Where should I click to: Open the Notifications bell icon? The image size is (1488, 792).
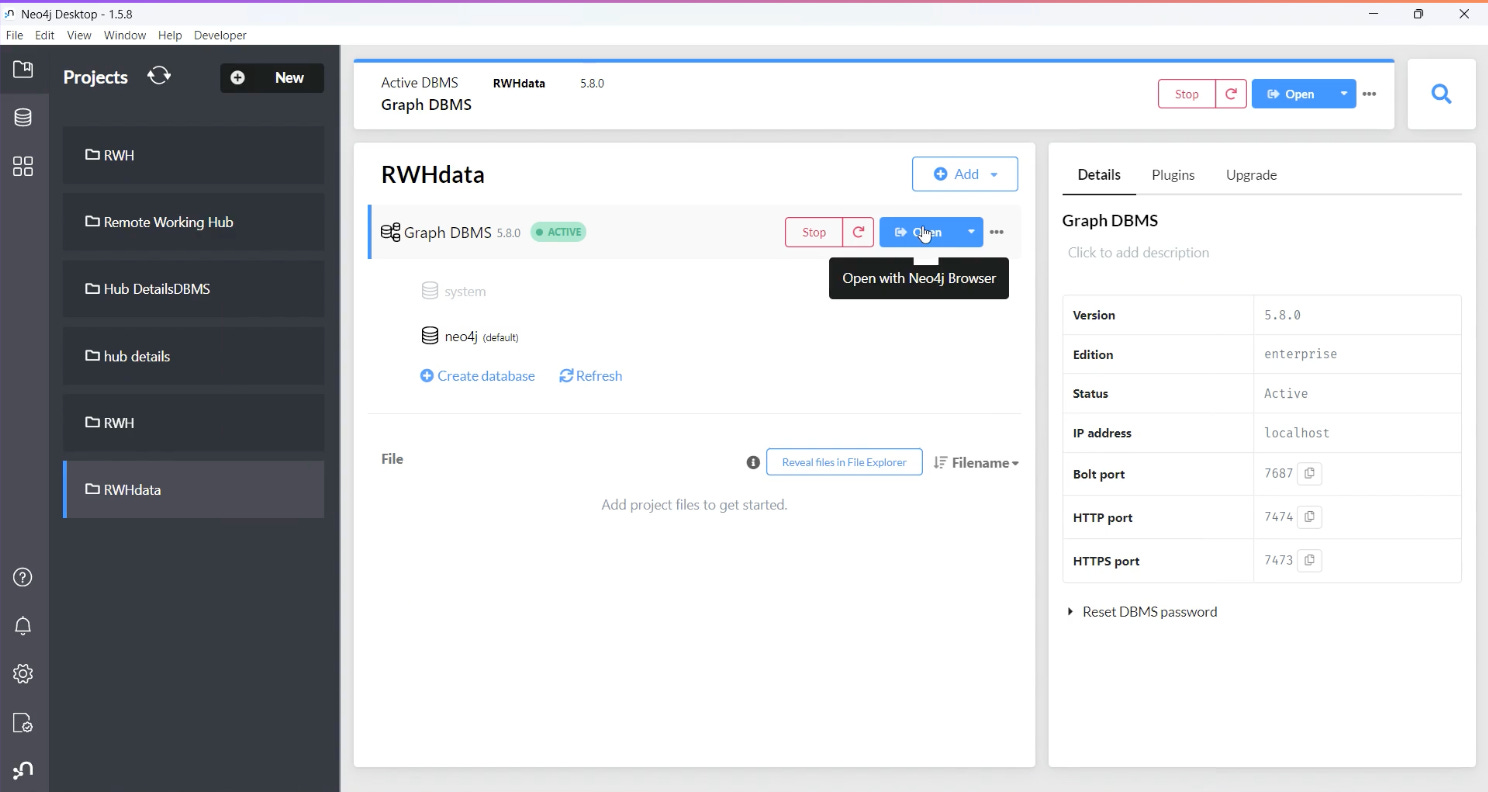coord(23,626)
